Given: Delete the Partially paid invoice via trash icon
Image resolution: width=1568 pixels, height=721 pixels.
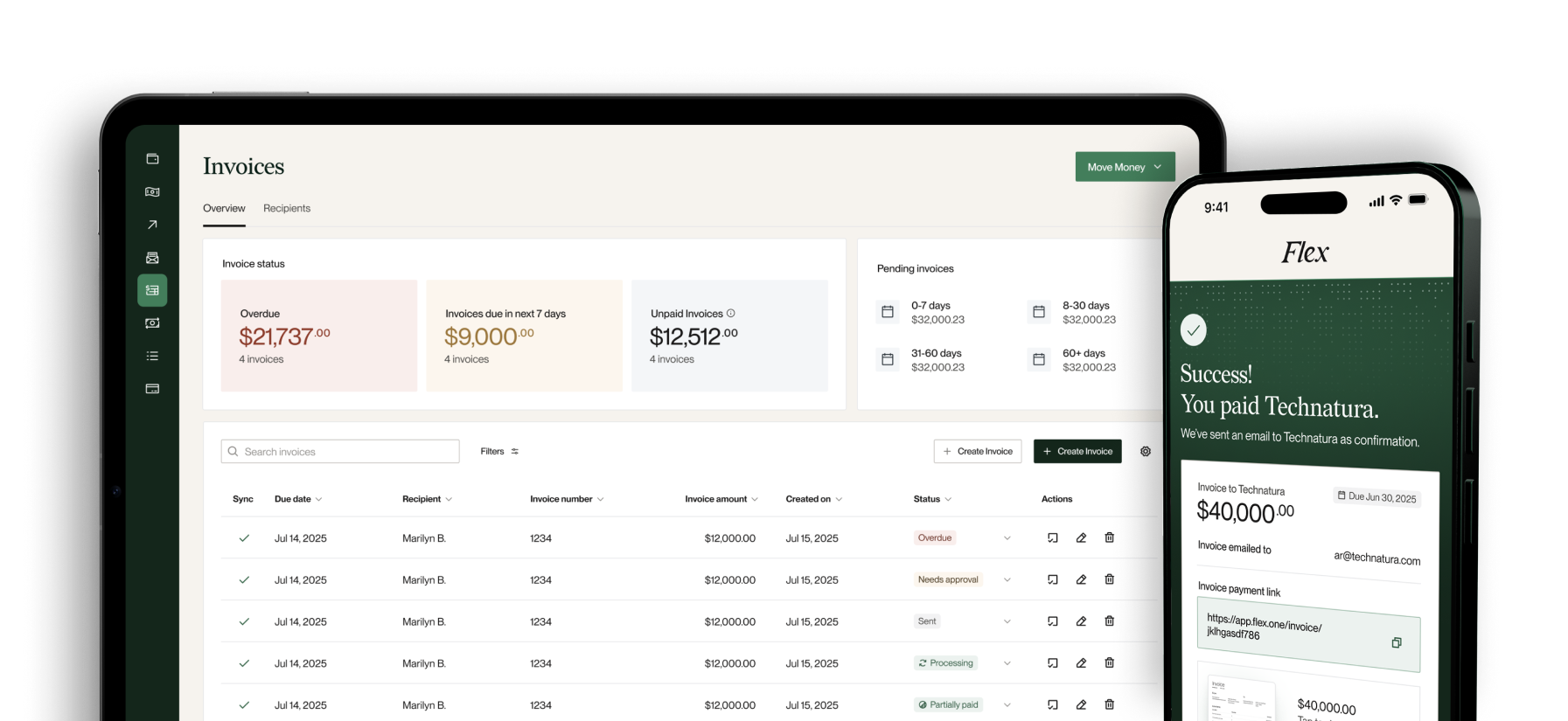Looking at the screenshot, I should [1109, 704].
